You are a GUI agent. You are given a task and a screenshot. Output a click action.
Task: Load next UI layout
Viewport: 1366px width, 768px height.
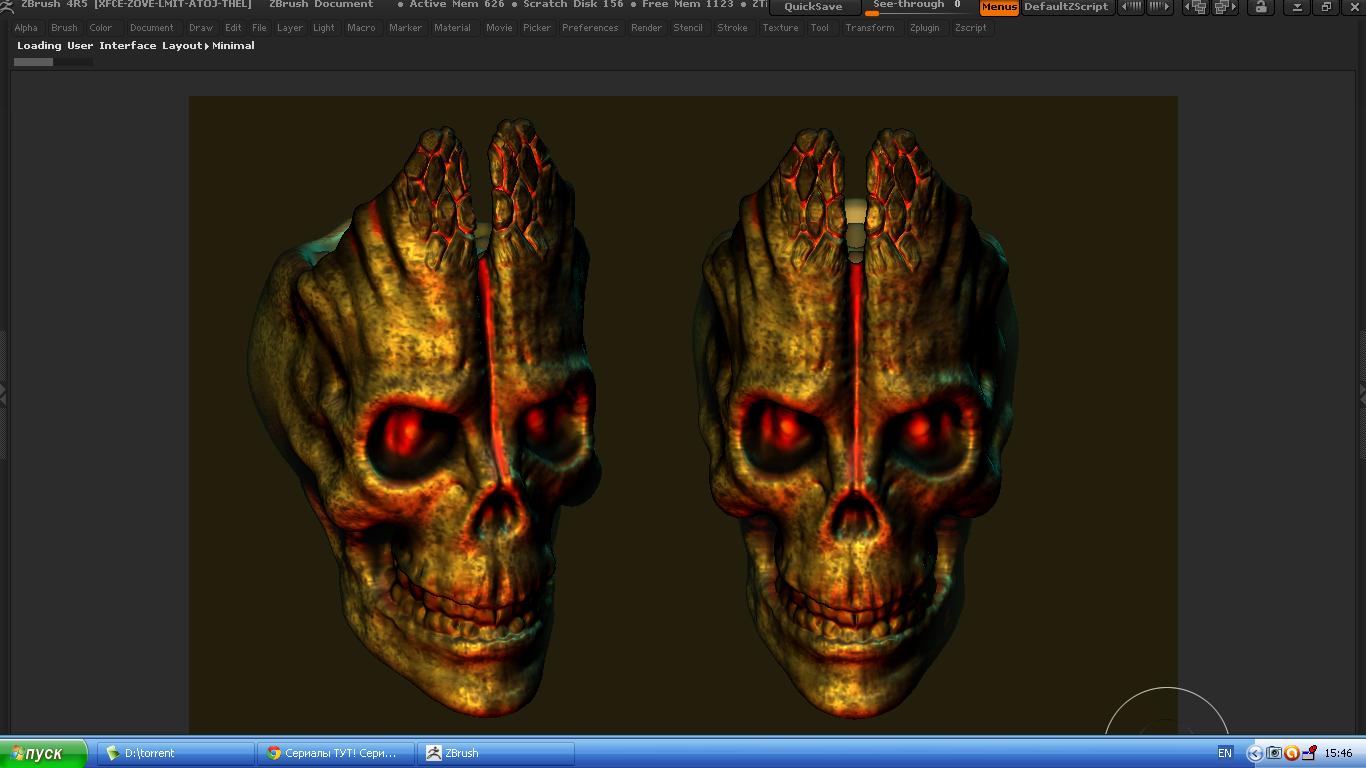1226,7
